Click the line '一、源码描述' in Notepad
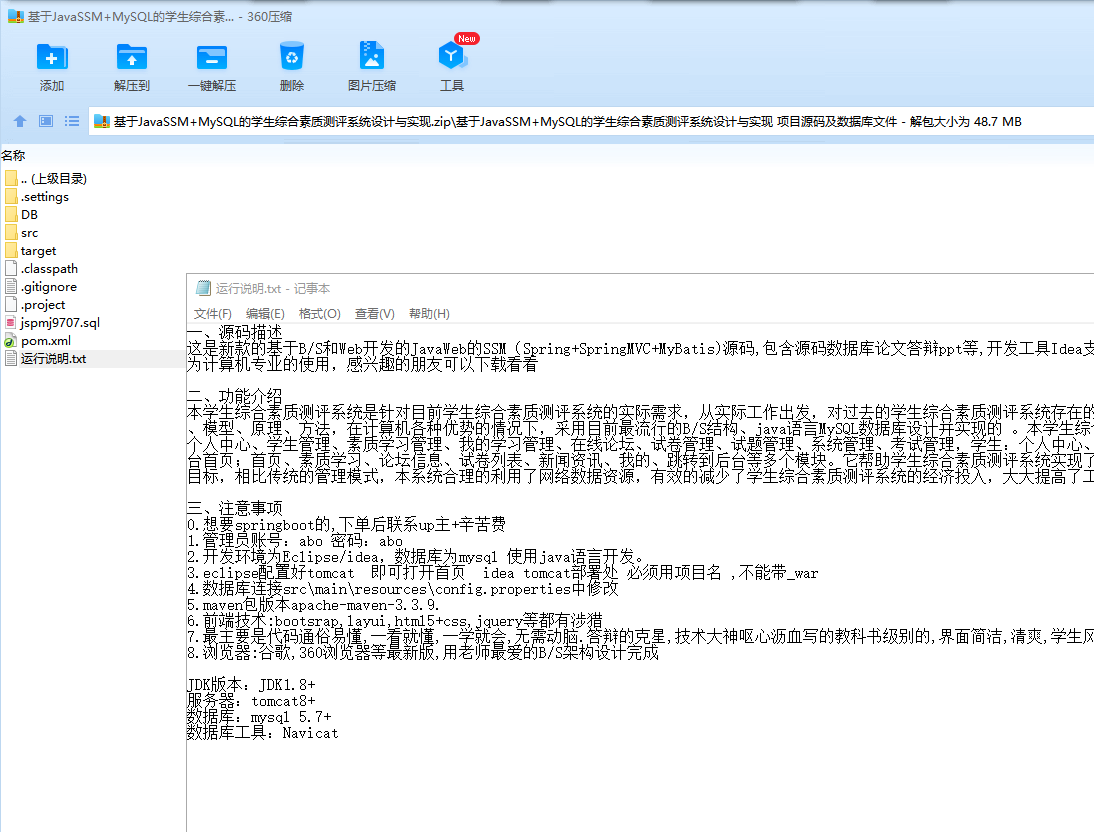1094x832 pixels. [234, 332]
